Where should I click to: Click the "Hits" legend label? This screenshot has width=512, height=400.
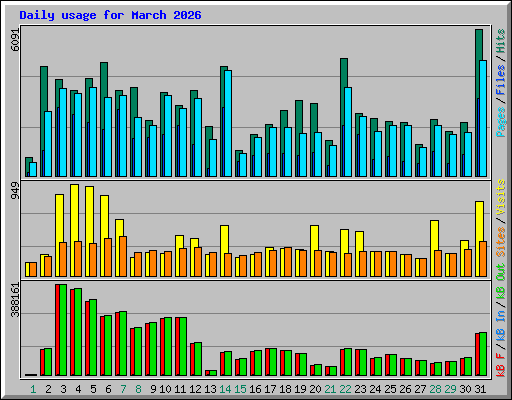pyautogui.click(x=500, y=41)
